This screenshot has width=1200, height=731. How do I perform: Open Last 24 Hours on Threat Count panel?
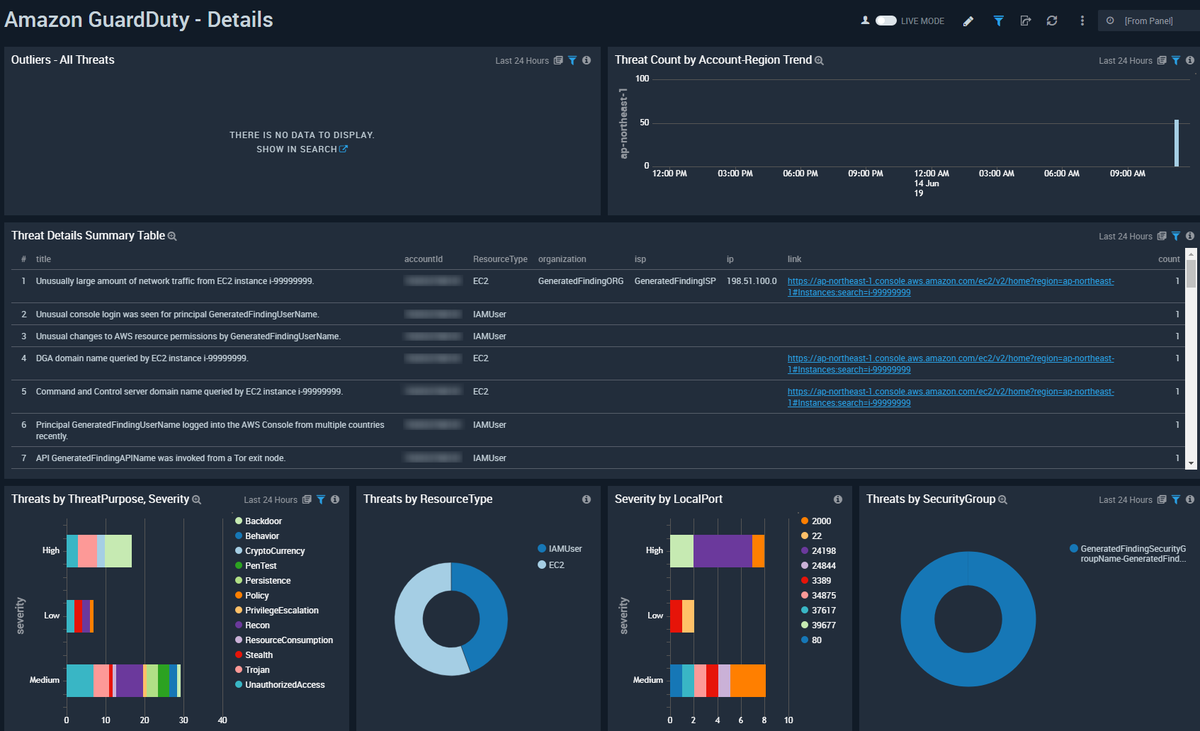coord(1125,61)
